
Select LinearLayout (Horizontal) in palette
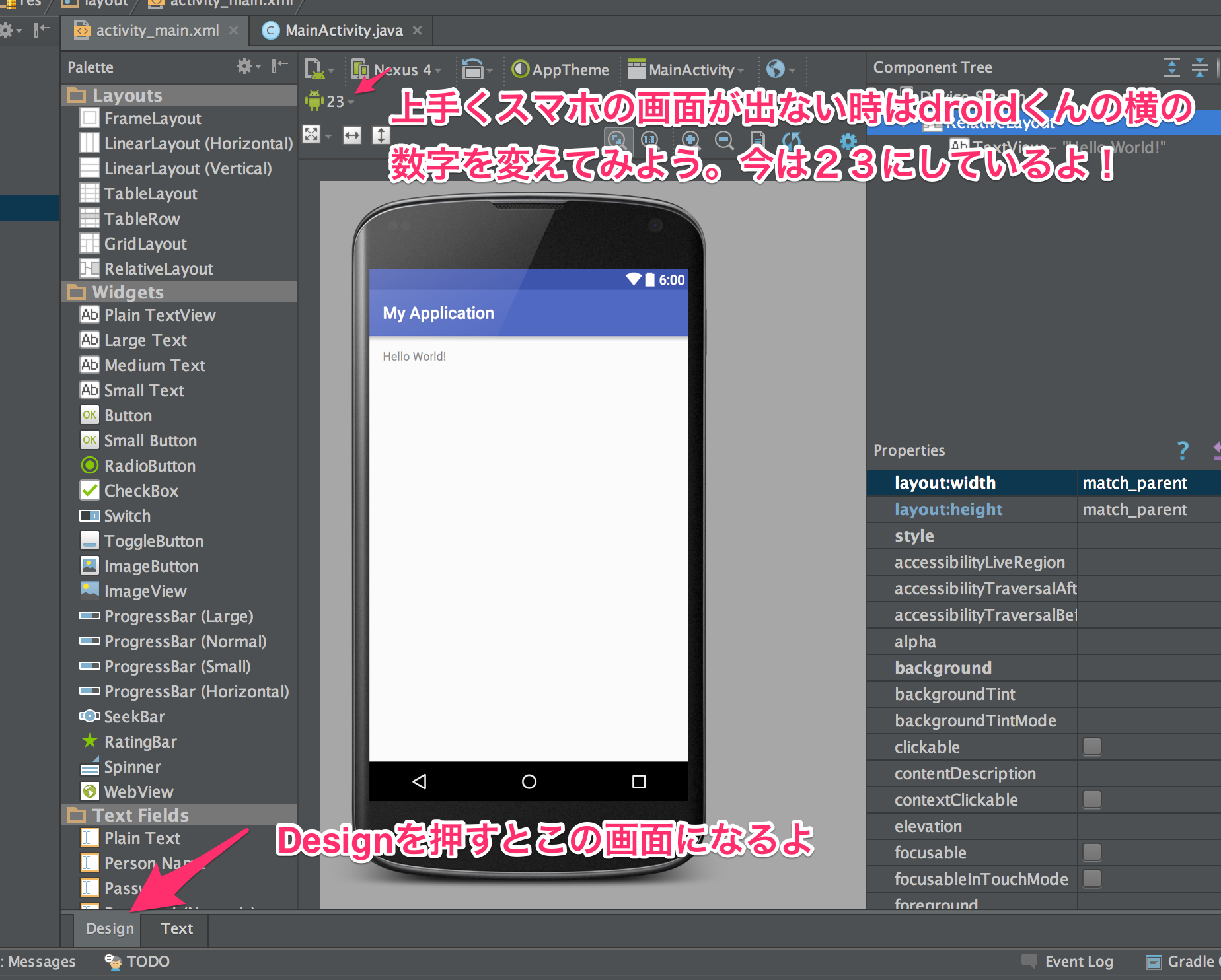coord(186,143)
